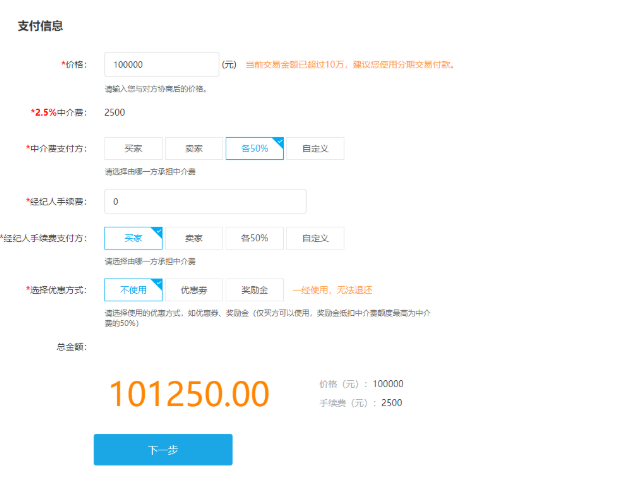Click the orange 101250.00 total amount
The width and height of the screenshot is (640, 490).
point(189,394)
